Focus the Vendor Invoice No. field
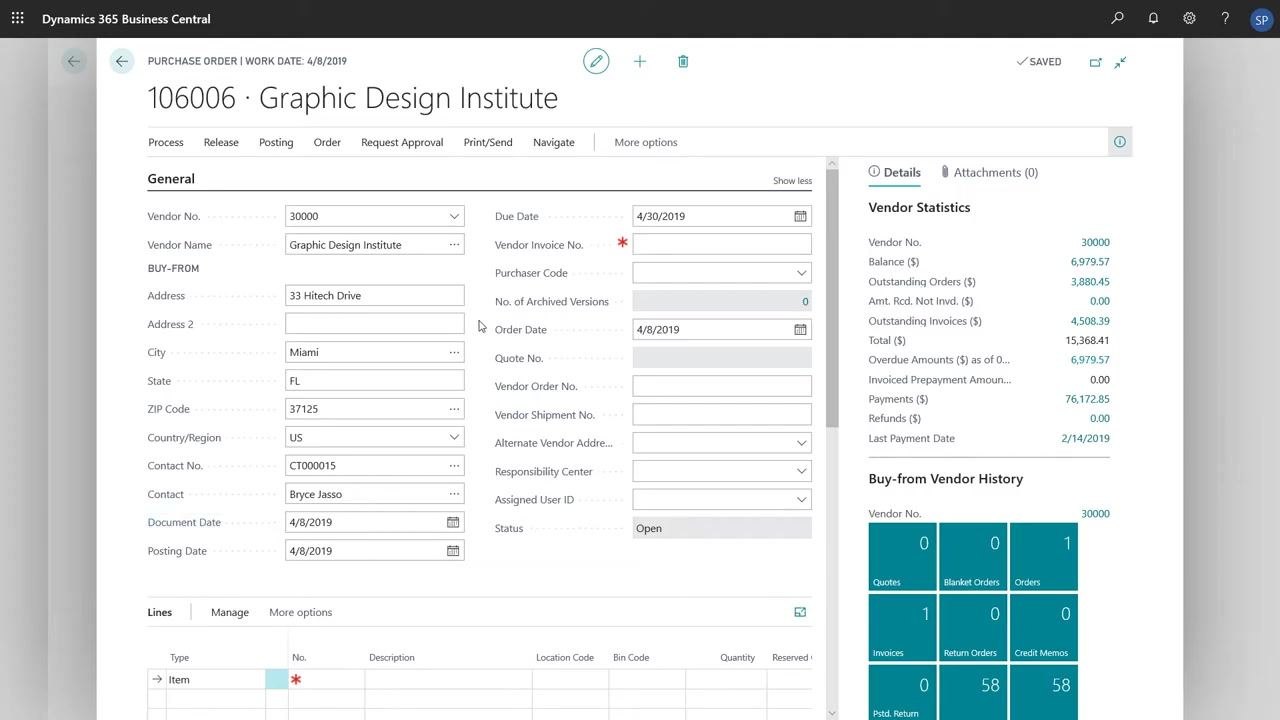Image resolution: width=1280 pixels, height=720 pixels. point(722,244)
